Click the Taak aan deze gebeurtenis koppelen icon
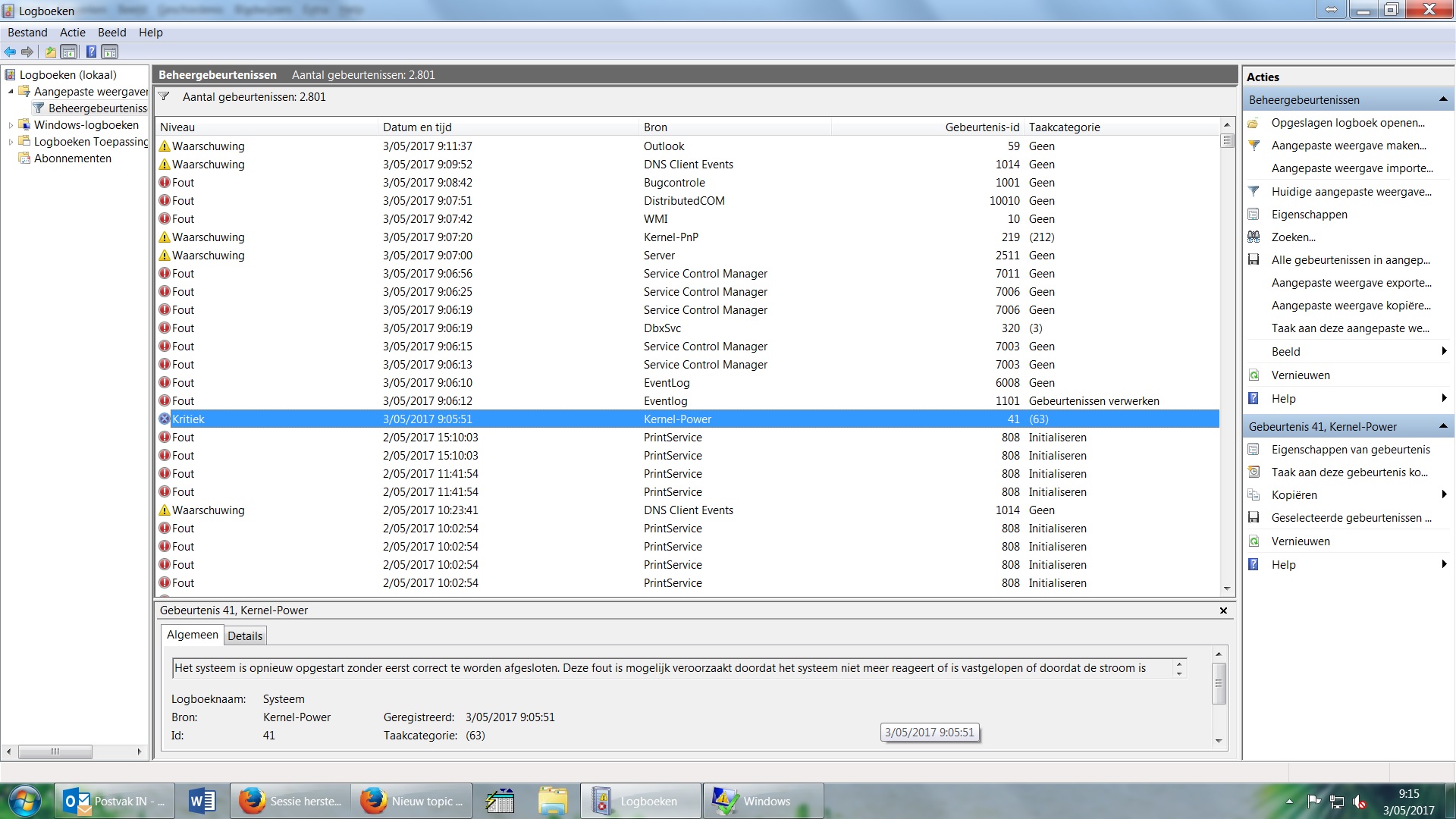Screen dimensions: 1456x819 tap(1254, 472)
